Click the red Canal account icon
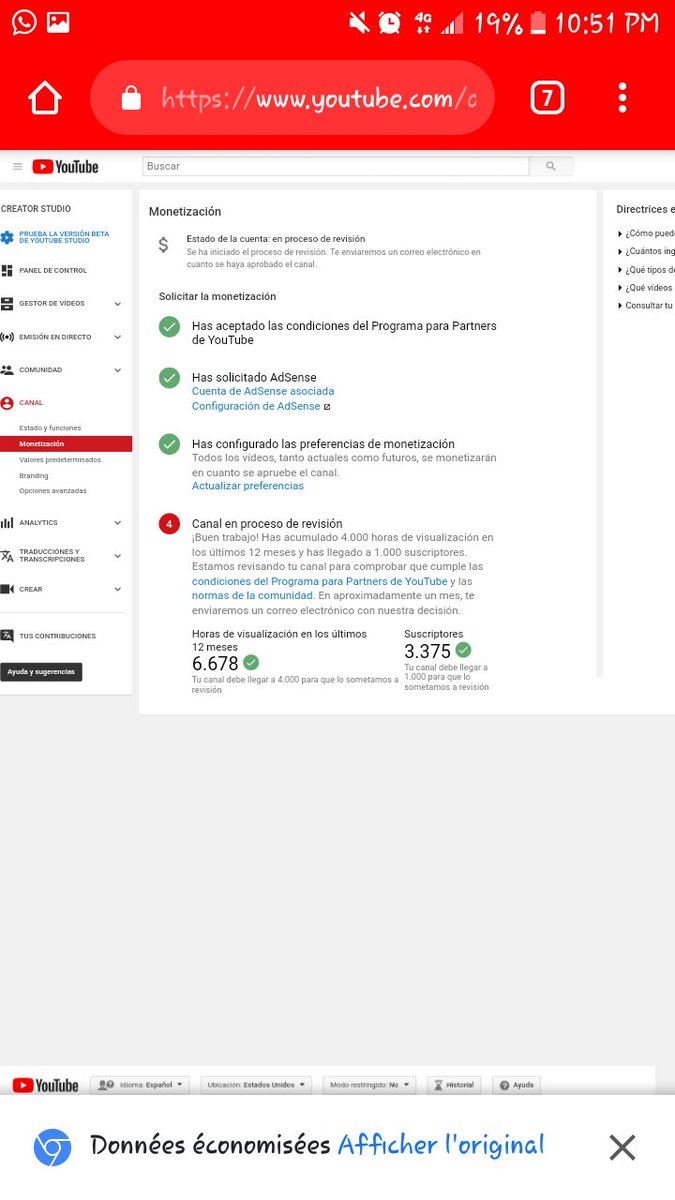 7,403
